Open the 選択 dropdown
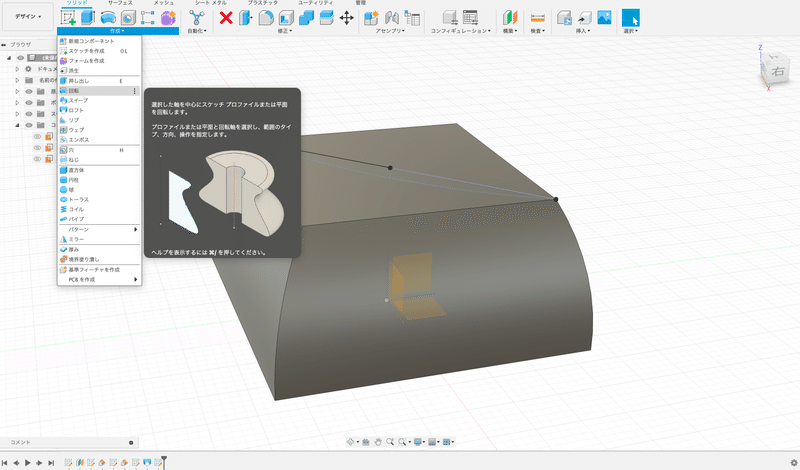 point(631,31)
